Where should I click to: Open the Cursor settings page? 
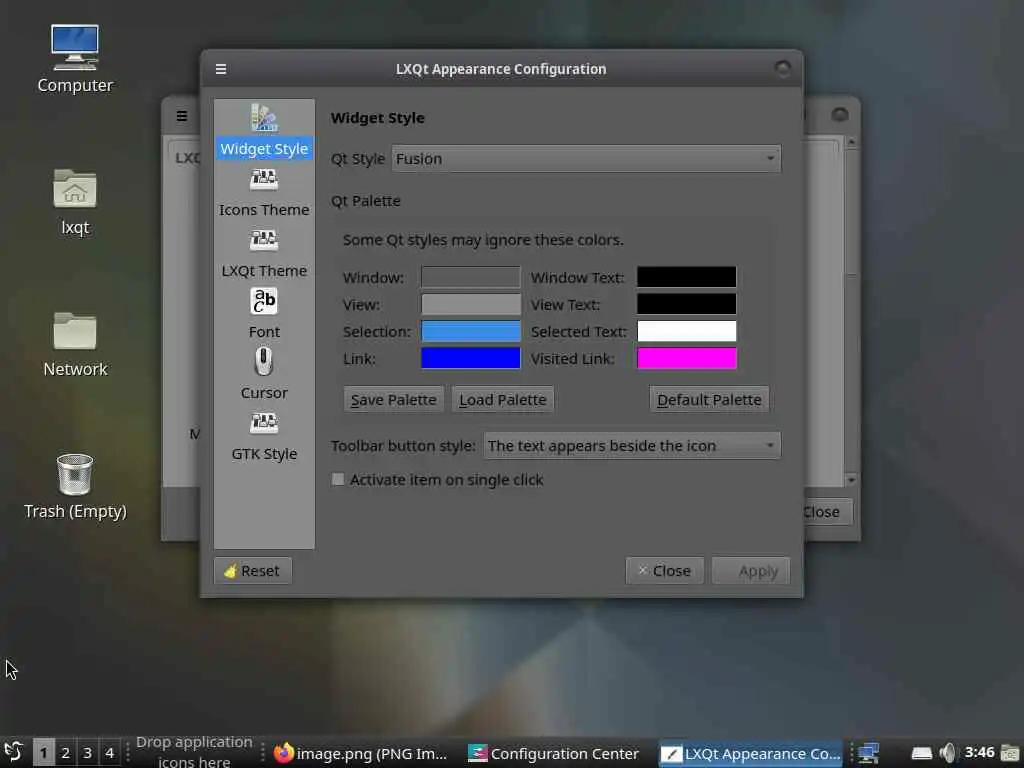pos(264,375)
